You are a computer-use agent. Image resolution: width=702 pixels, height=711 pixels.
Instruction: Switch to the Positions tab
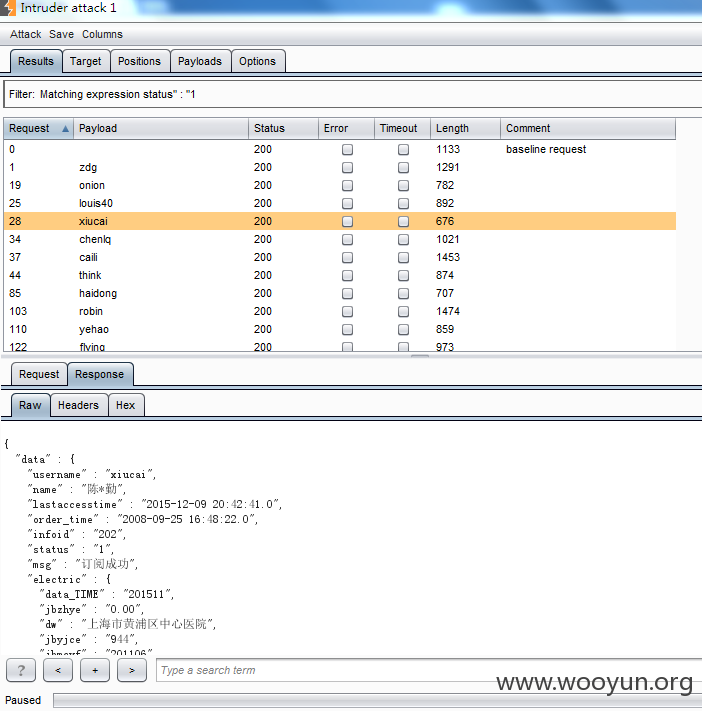tap(139, 61)
